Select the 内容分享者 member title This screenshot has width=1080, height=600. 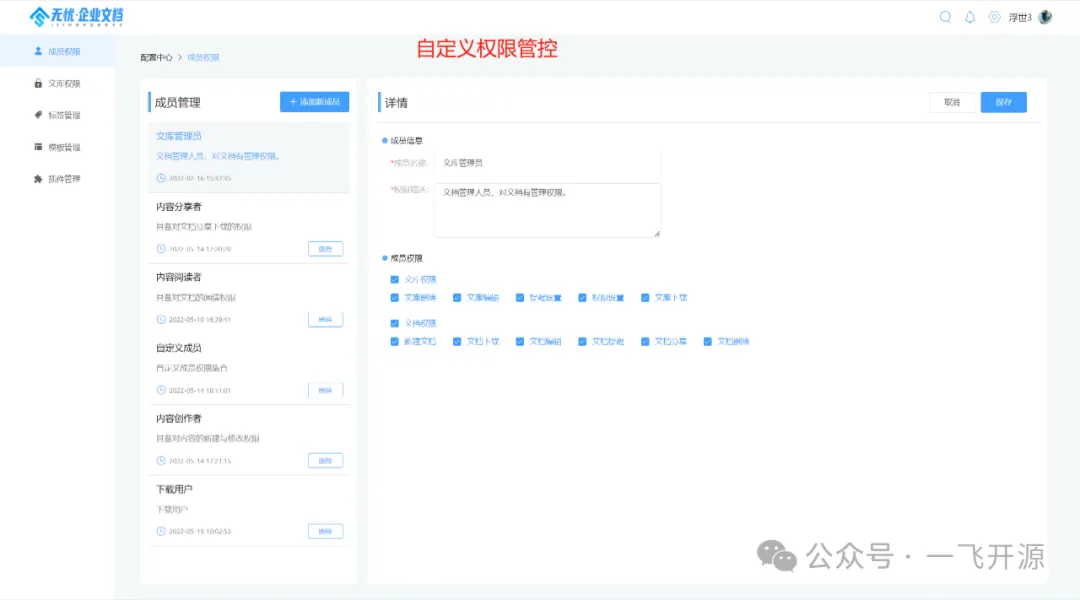click(178, 207)
